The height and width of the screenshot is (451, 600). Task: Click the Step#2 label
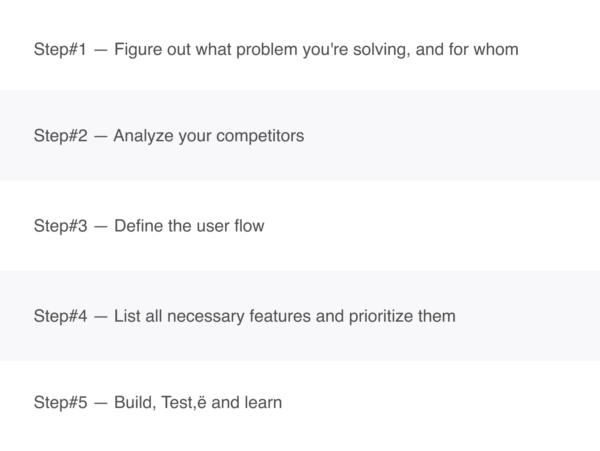click(x=60, y=135)
